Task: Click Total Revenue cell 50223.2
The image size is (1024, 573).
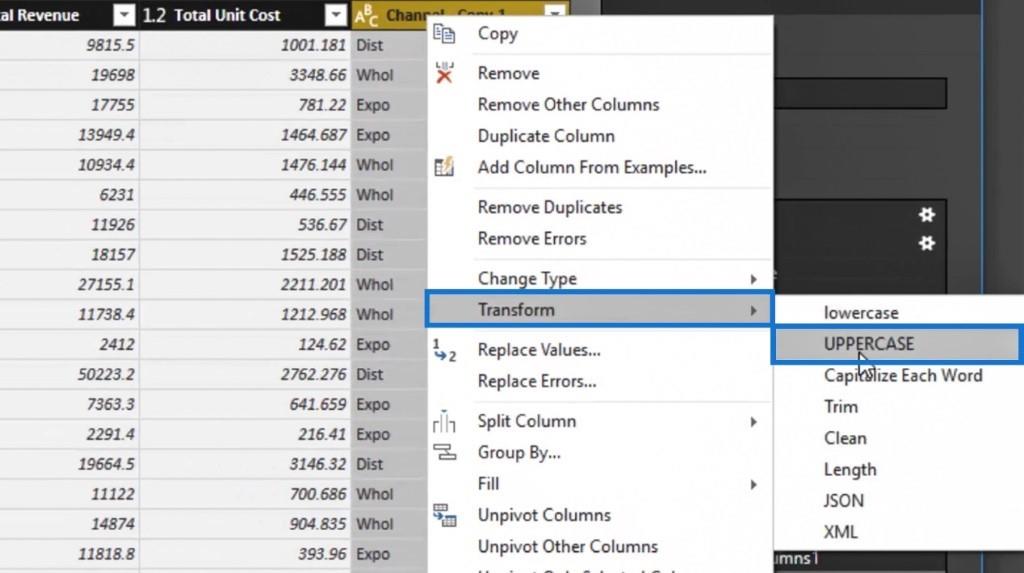Action: (x=69, y=374)
